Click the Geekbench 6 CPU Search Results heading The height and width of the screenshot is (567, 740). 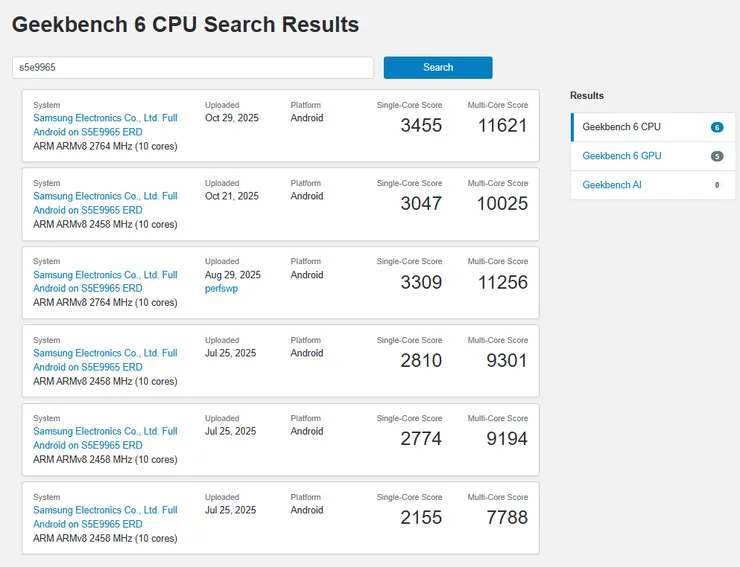coord(185,25)
